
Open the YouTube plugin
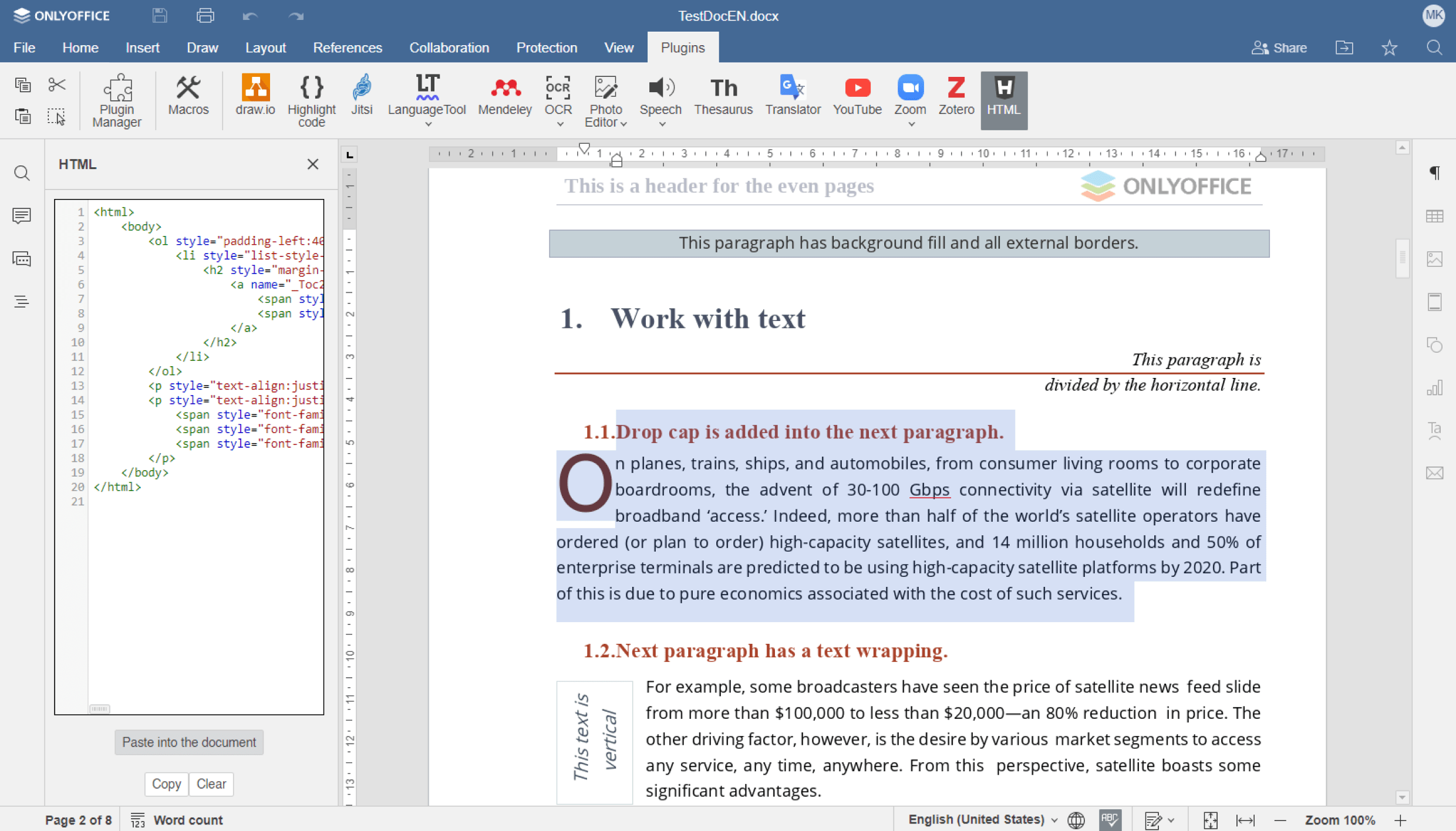(x=857, y=96)
